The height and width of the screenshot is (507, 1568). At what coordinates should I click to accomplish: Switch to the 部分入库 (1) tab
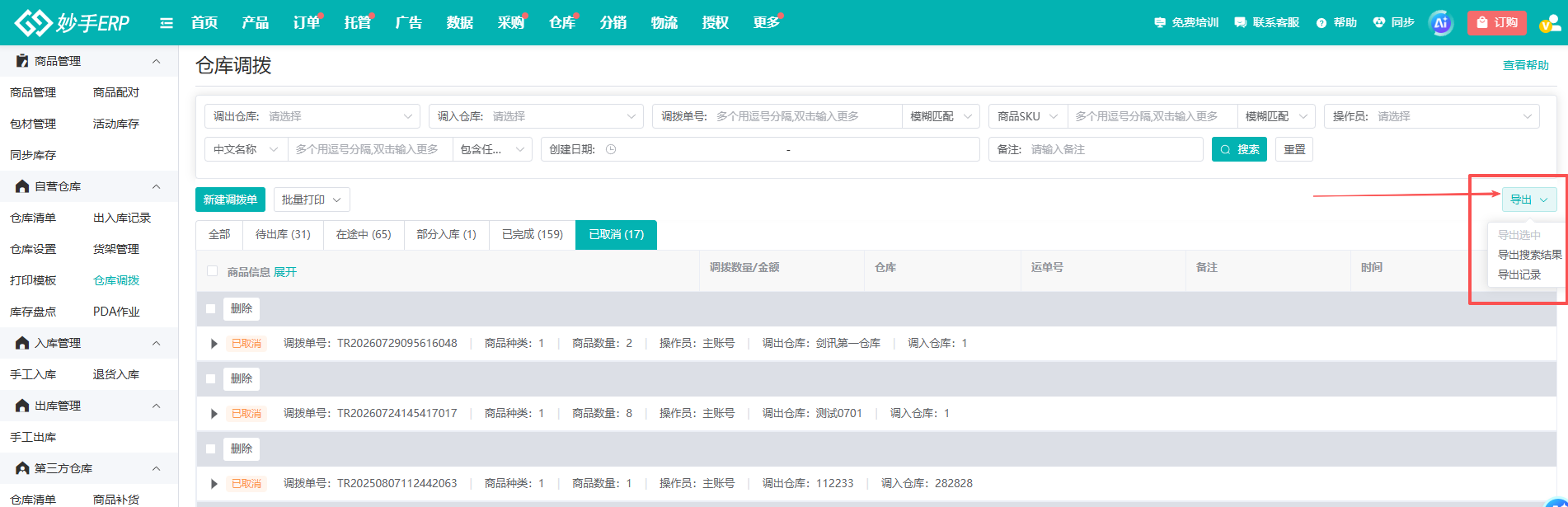point(446,234)
